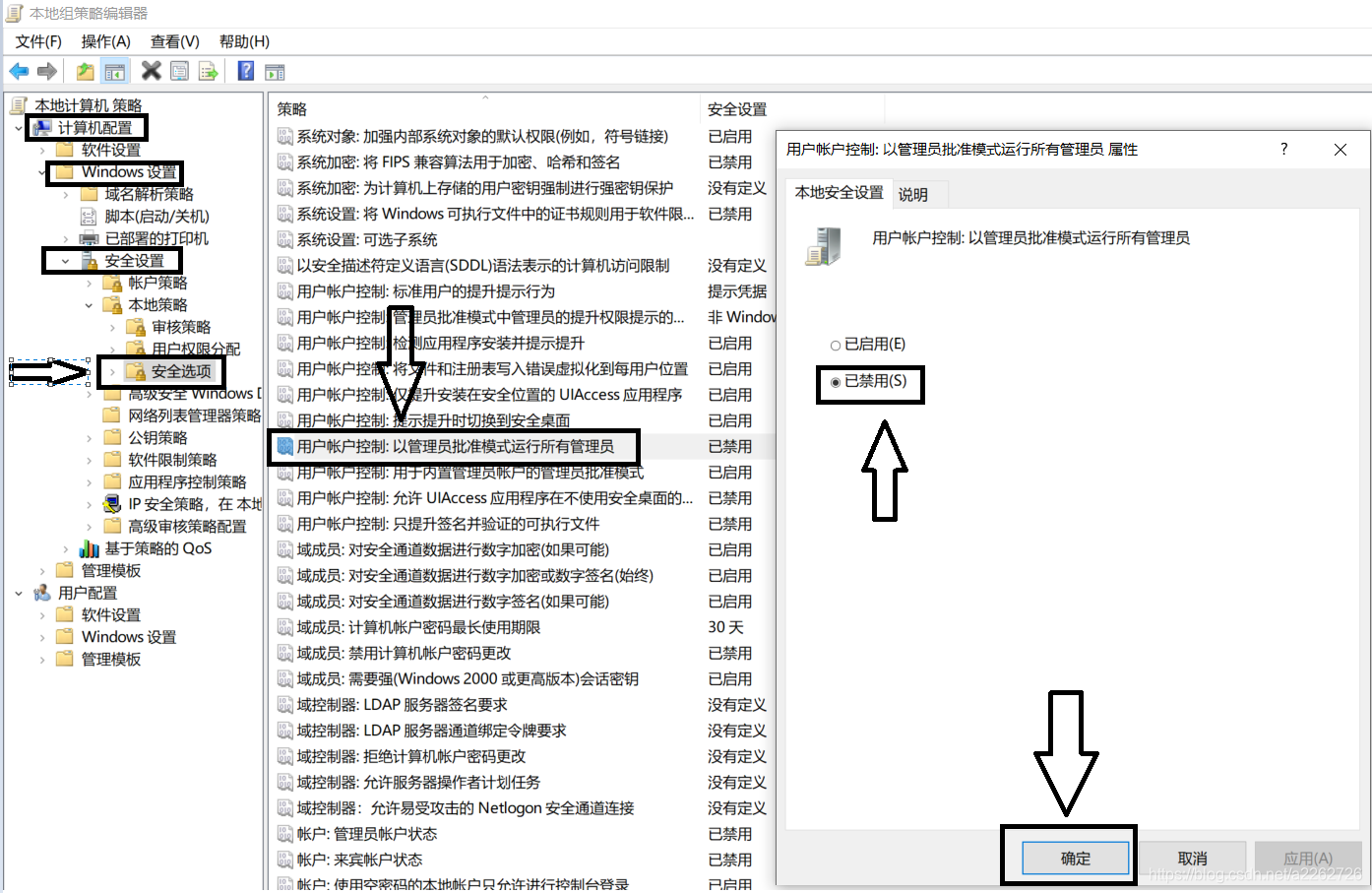Sort by the 策略 column header
Screen dimensions: 1372x893
coord(484,108)
